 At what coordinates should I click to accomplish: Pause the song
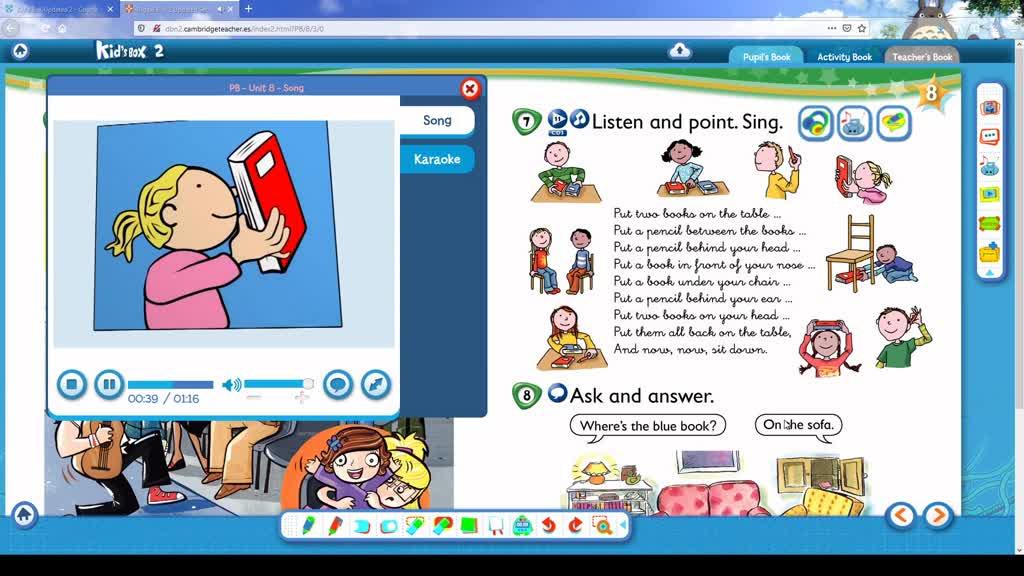pyautogui.click(x=109, y=385)
